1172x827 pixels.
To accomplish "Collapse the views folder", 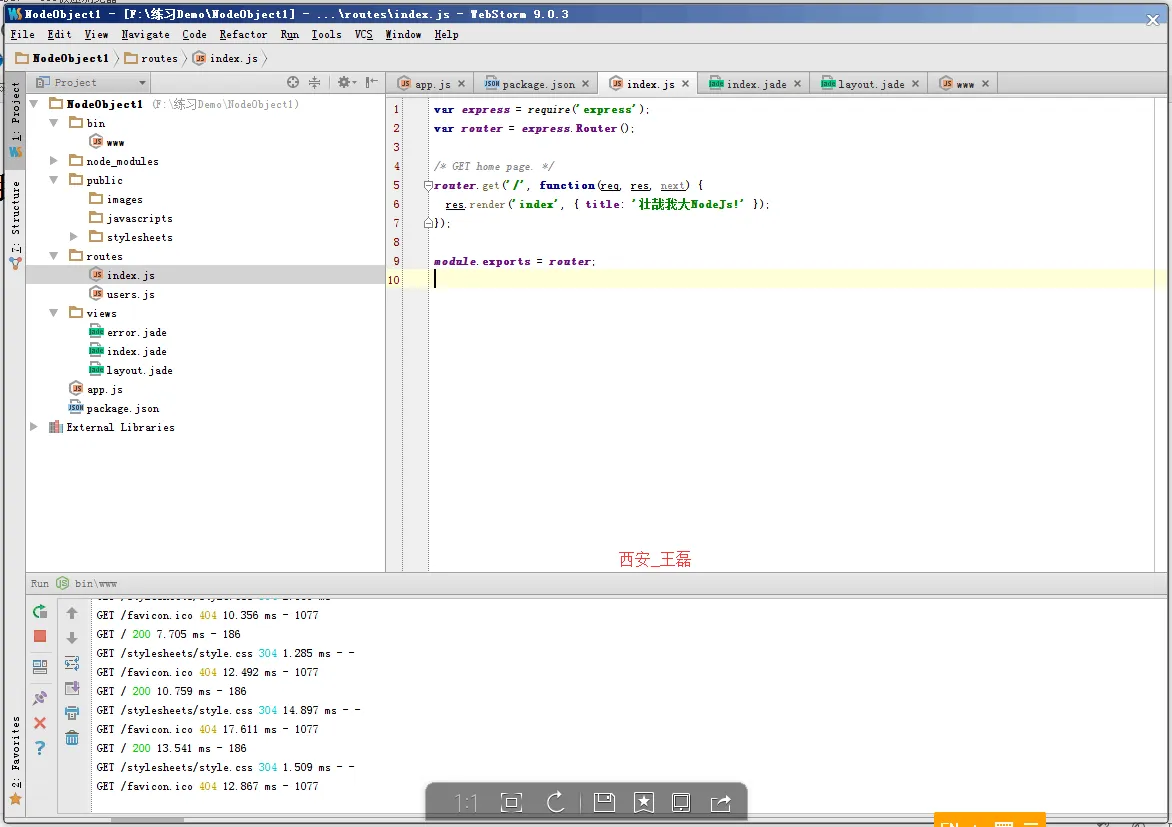I will (54, 313).
